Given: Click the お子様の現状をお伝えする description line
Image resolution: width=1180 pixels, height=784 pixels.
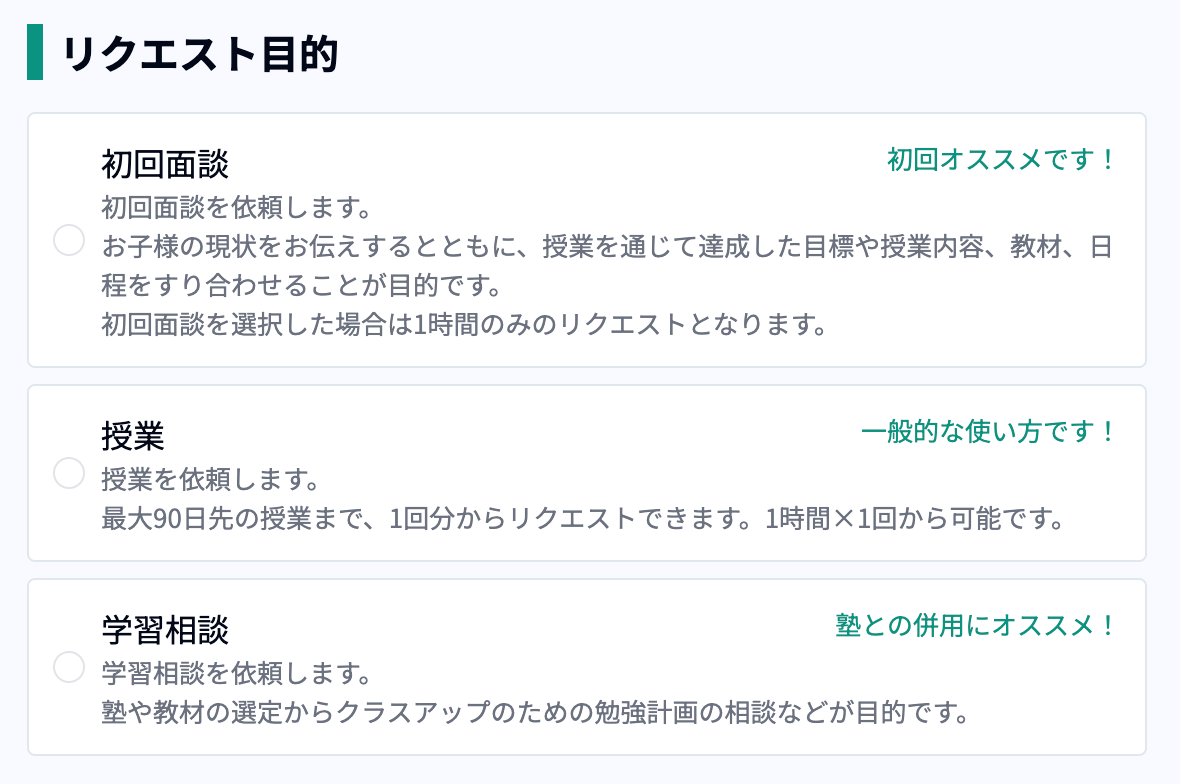Looking at the screenshot, I should coord(607,248).
